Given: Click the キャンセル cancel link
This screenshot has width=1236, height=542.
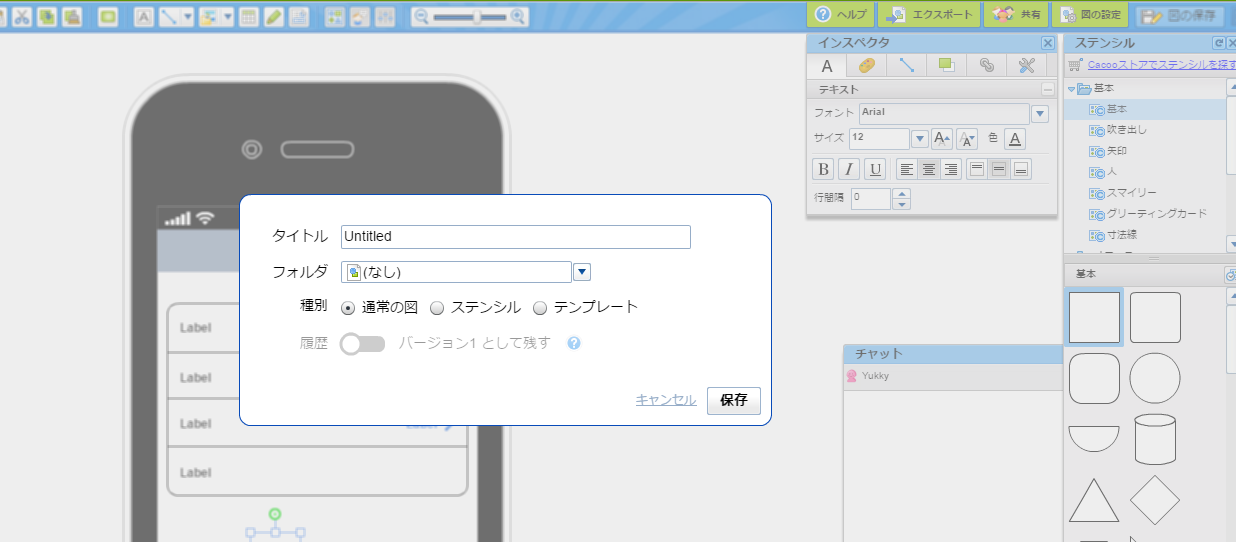Looking at the screenshot, I should coord(666,400).
